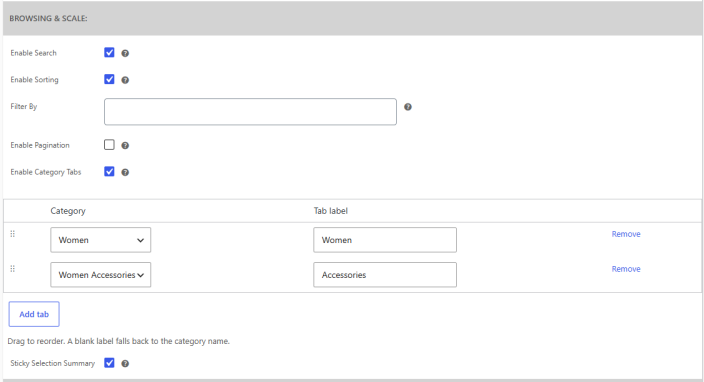Open help icon next to Enable Sorting

point(125,80)
